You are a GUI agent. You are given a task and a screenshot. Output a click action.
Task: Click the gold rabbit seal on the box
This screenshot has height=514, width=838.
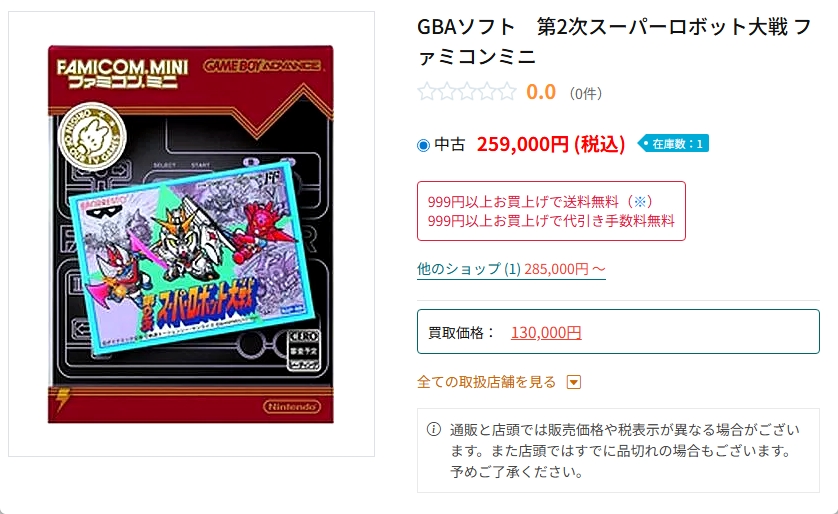91,136
